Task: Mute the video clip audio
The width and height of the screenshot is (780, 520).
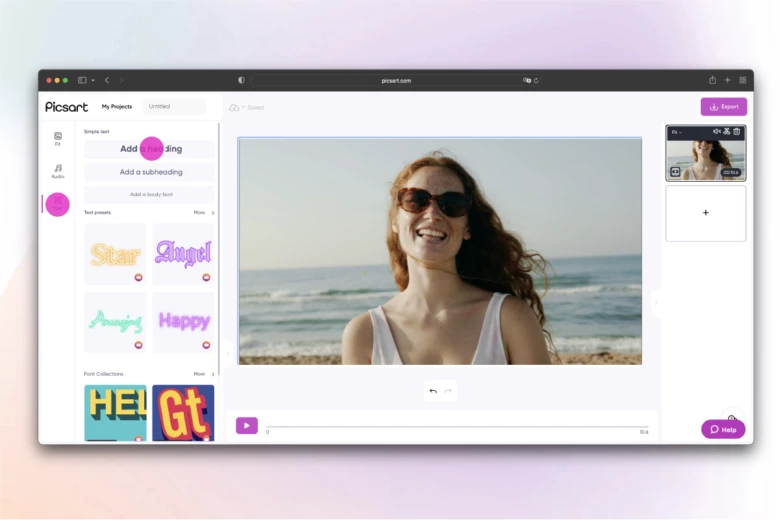Action: tap(716, 132)
